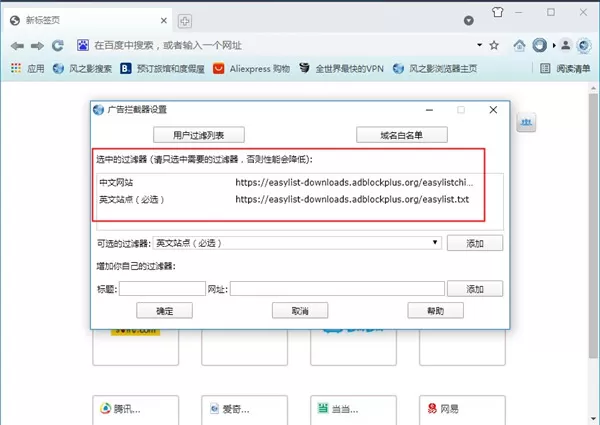Image resolution: width=600 pixels, height=425 pixels.
Task: Open the 爱奇艺 speed dial tile
Action: 245,410
